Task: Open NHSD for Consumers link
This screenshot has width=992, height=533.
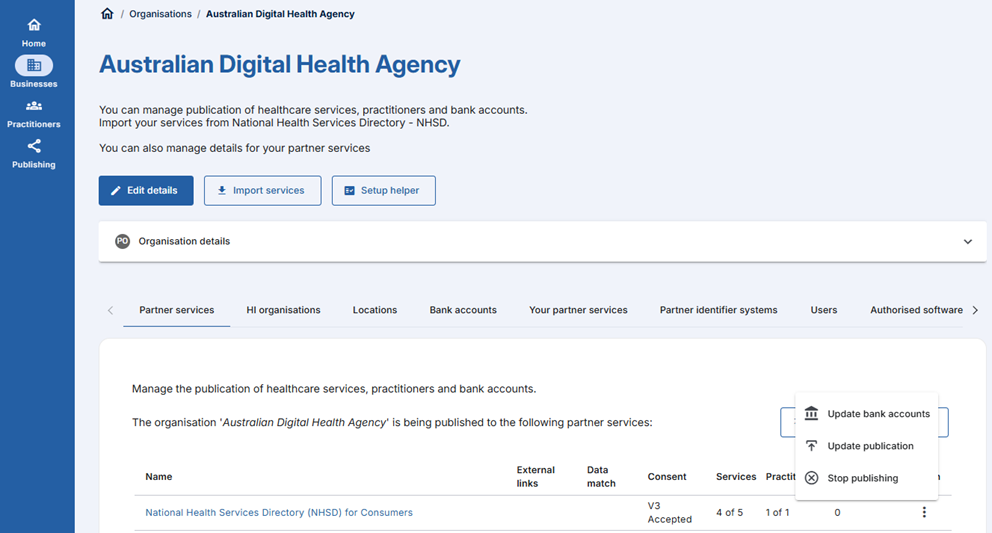Action: tap(279, 513)
